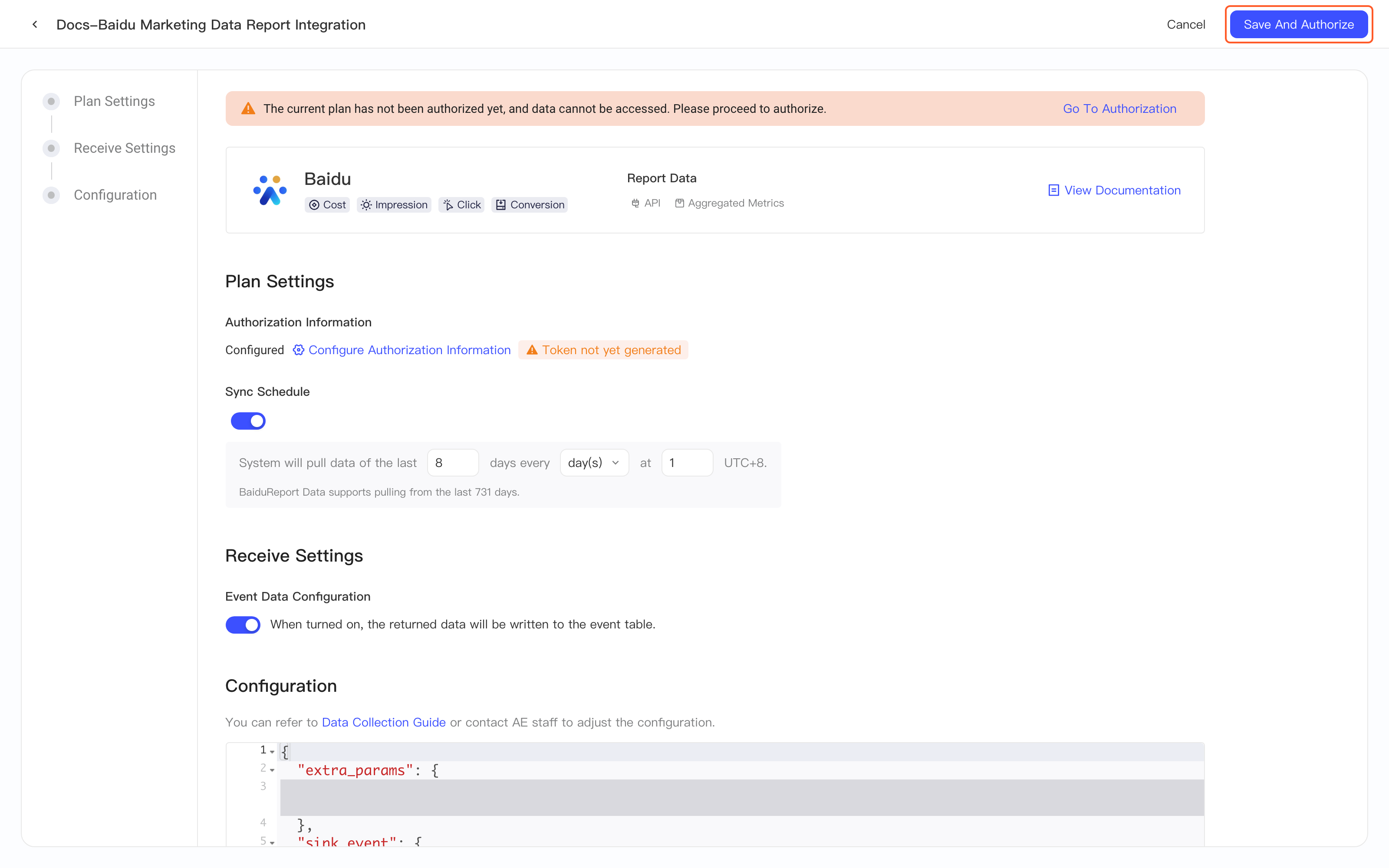Click the Aggregated Metrics icon
Viewport: 1389px width, 868px height.
click(680, 203)
